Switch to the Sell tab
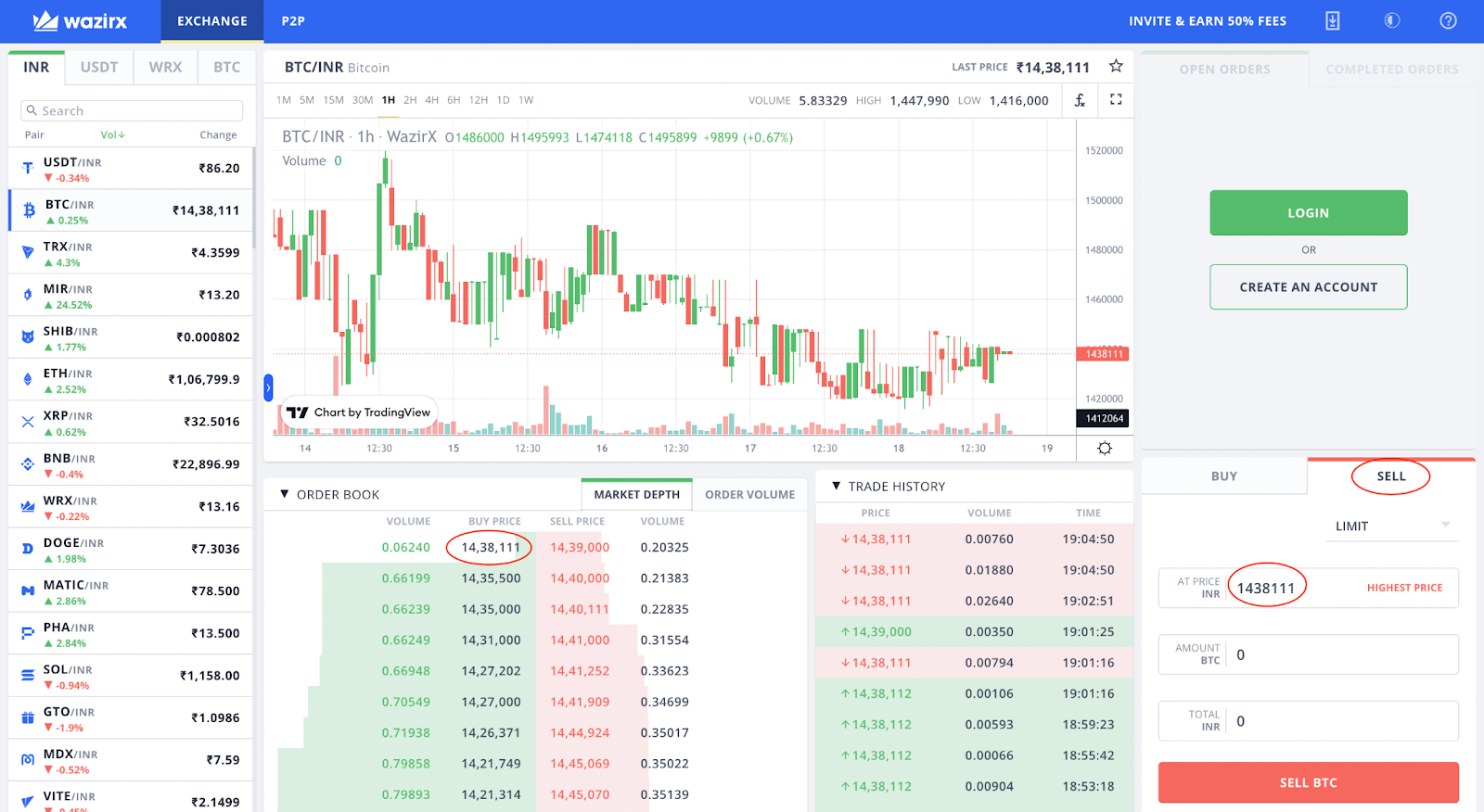Viewport: 1484px width, 812px height. (1391, 476)
